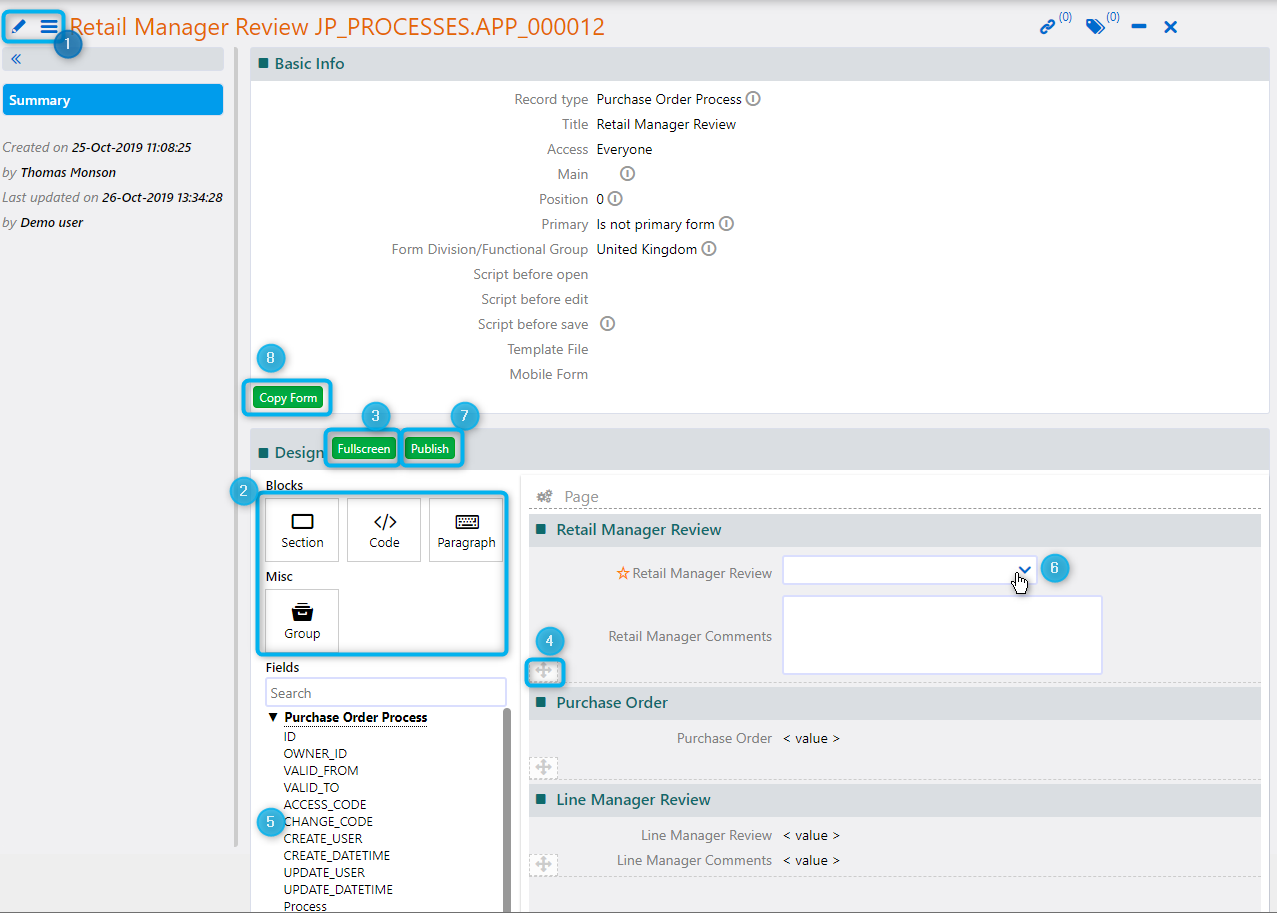Click the Line Manager Review section header

tap(895, 800)
